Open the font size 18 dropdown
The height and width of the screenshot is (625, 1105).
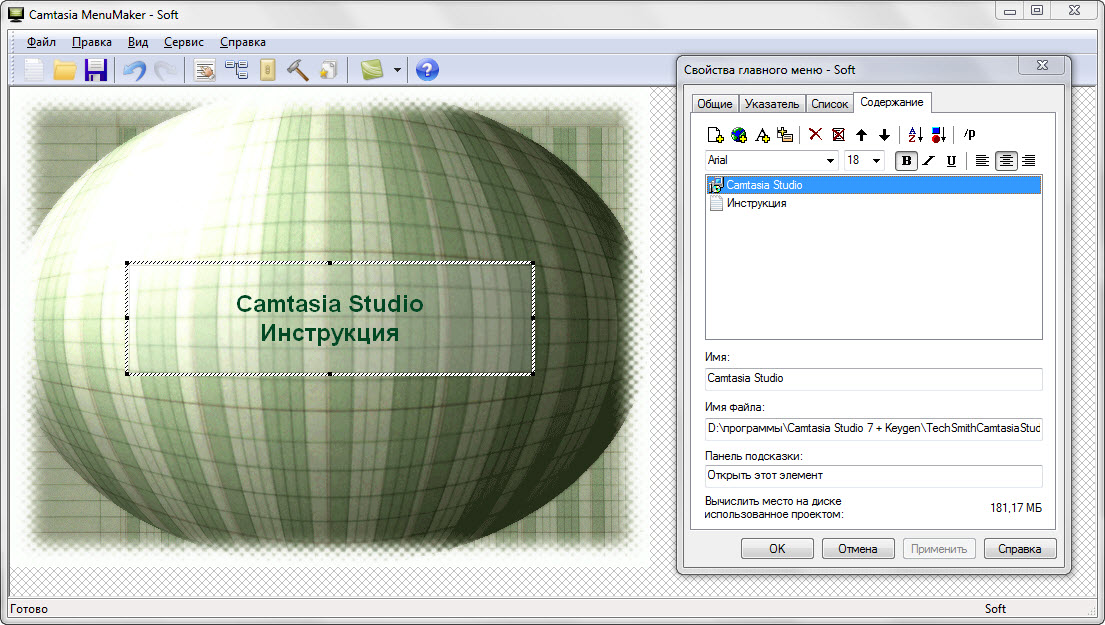tap(876, 161)
